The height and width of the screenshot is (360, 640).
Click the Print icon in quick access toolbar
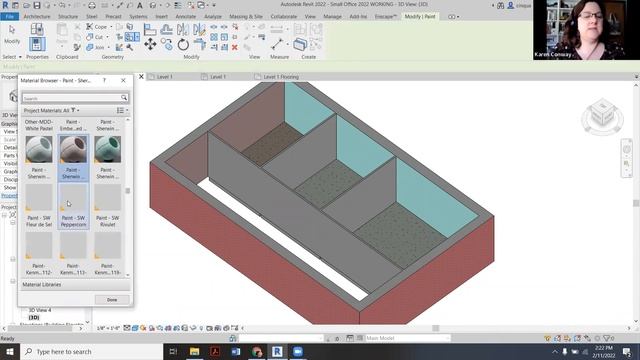pos(92,5)
